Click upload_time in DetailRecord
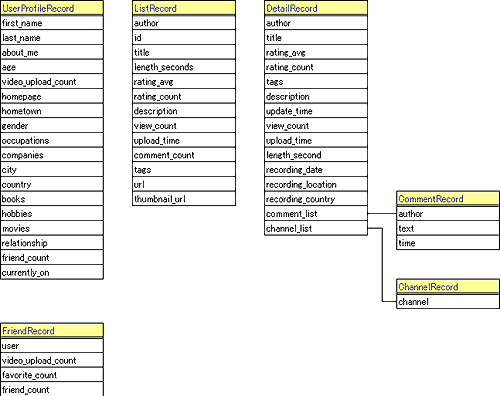 click(316, 140)
